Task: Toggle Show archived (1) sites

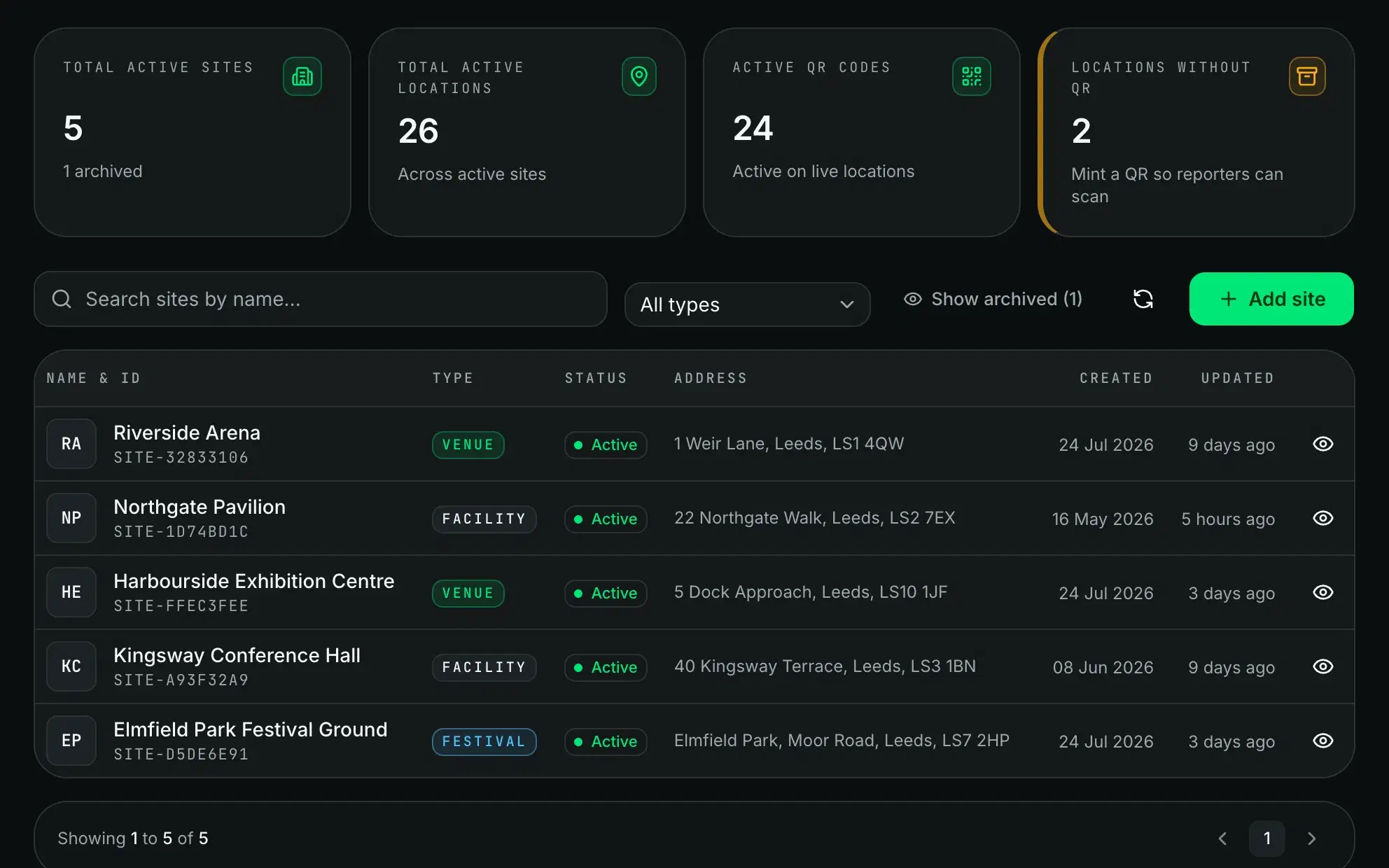Action: pyautogui.click(x=993, y=299)
